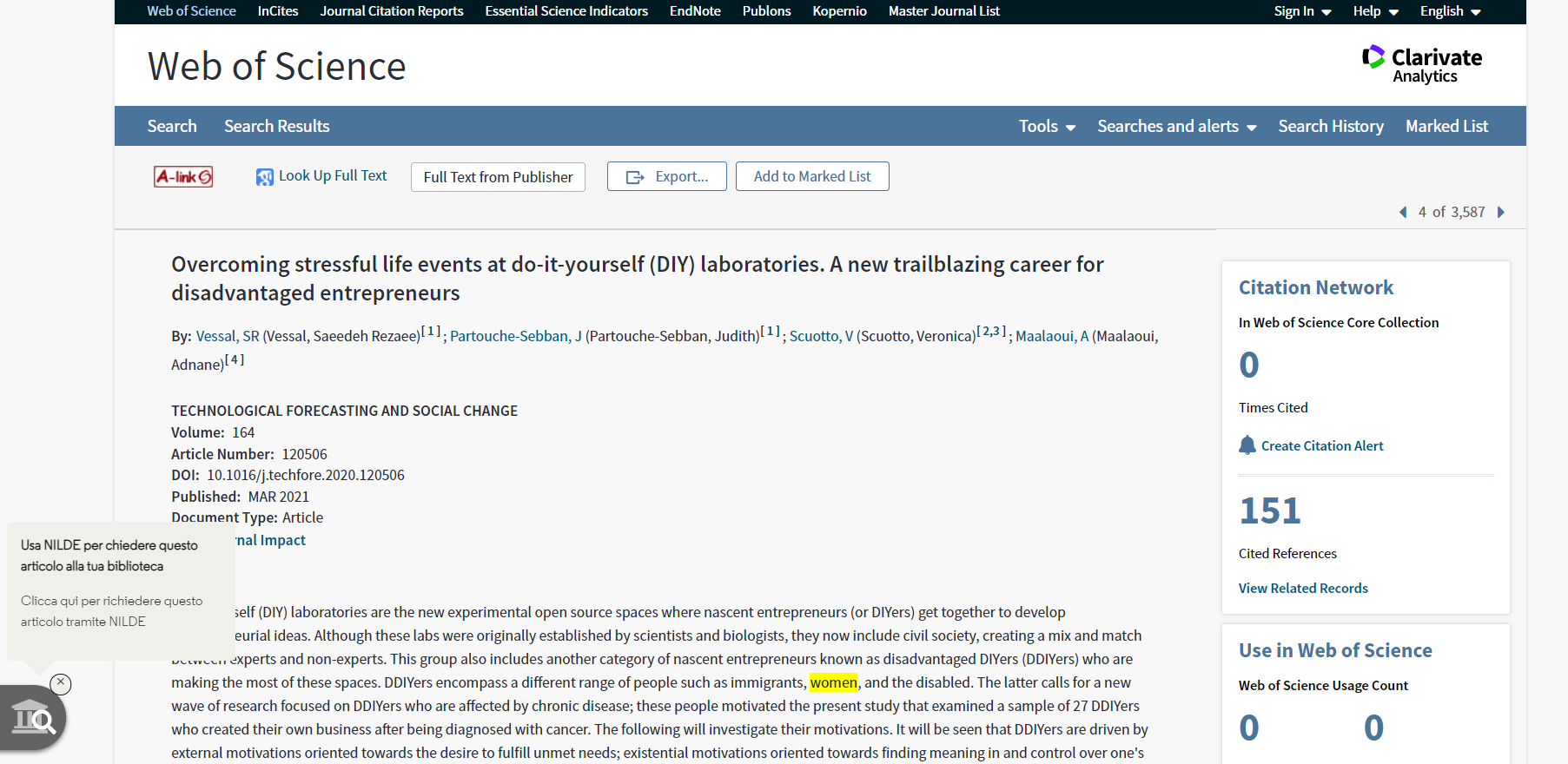Screen dimensions: 1568x764
Task: Click Published date MAR 2021
Action: pos(279,497)
